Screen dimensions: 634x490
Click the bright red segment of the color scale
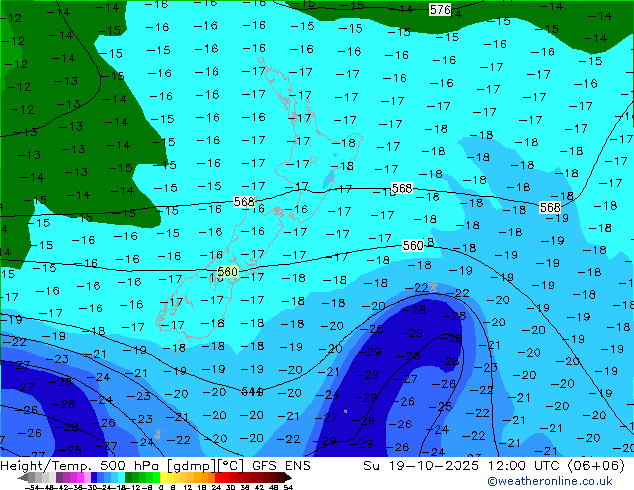218,477
